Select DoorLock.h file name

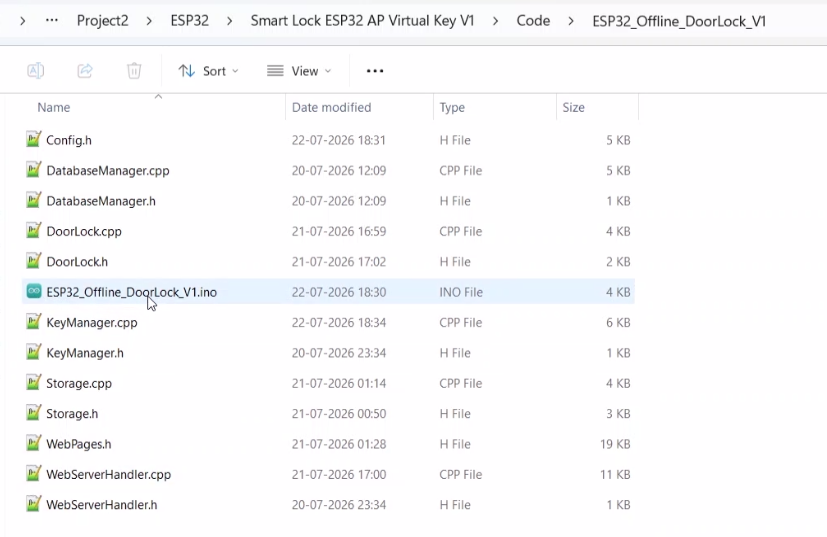point(77,262)
